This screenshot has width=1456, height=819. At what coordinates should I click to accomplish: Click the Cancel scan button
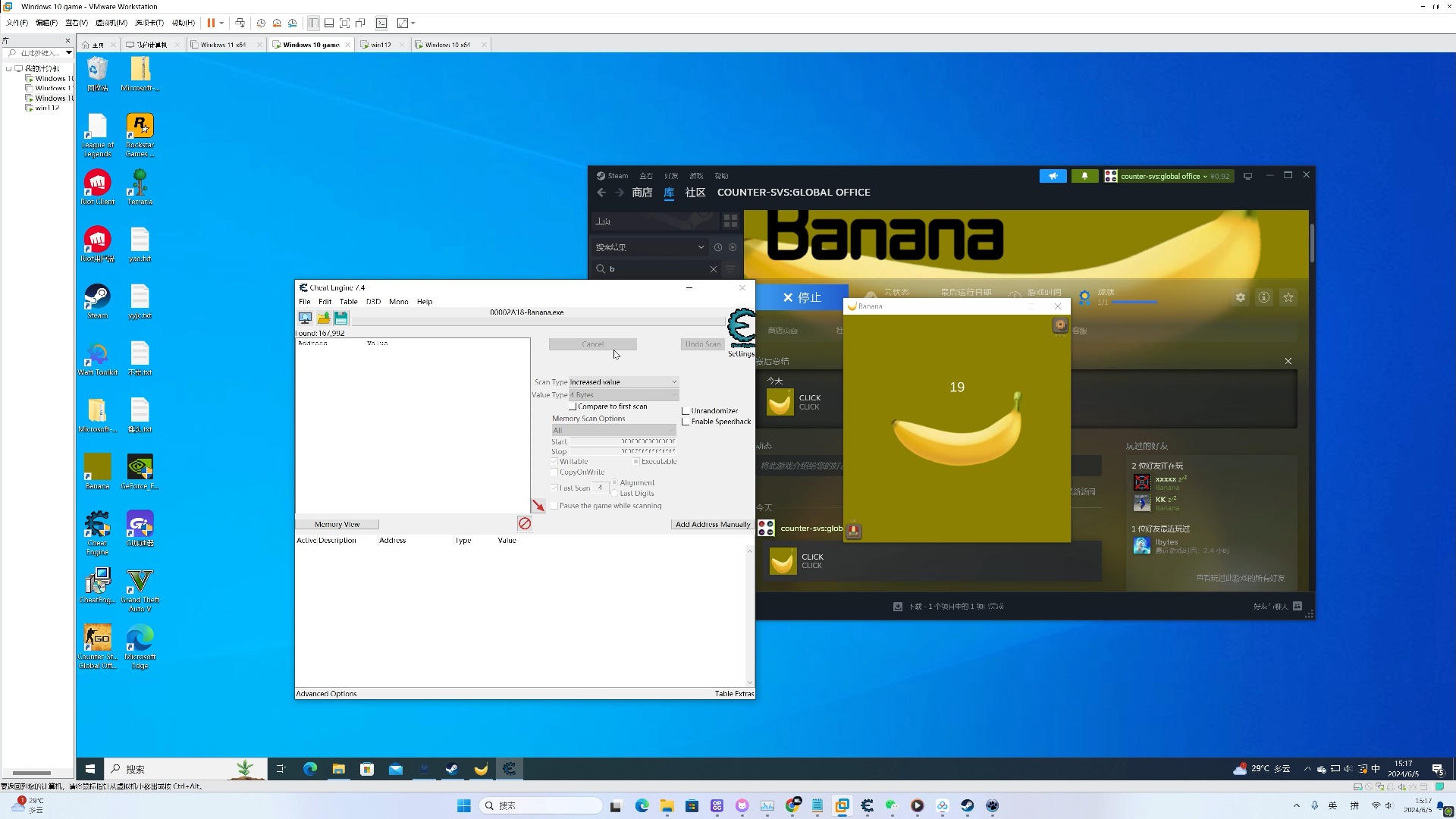point(592,344)
